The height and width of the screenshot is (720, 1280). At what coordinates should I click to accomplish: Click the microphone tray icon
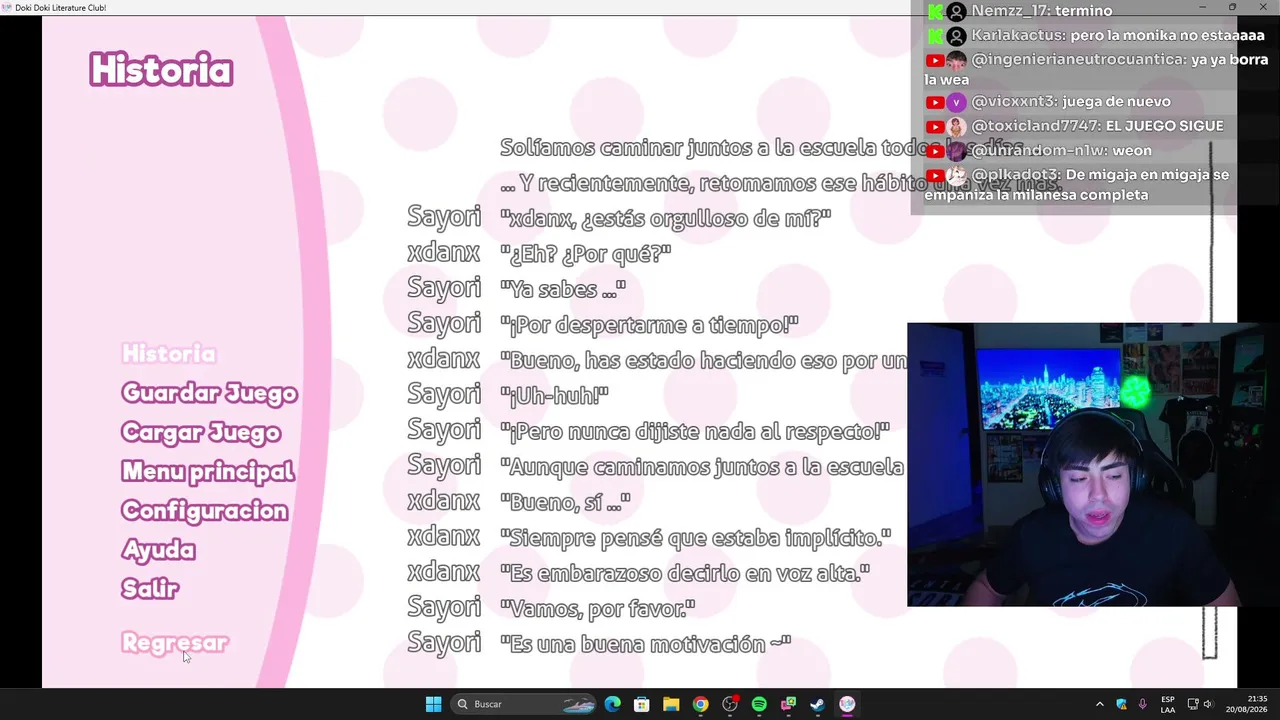(1142, 704)
